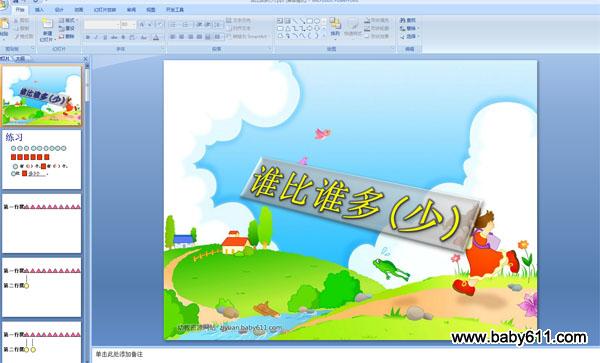
Task: Click the Shape Effects (形状效果) icon
Action: pyautogui.click(x=367, y=36)
